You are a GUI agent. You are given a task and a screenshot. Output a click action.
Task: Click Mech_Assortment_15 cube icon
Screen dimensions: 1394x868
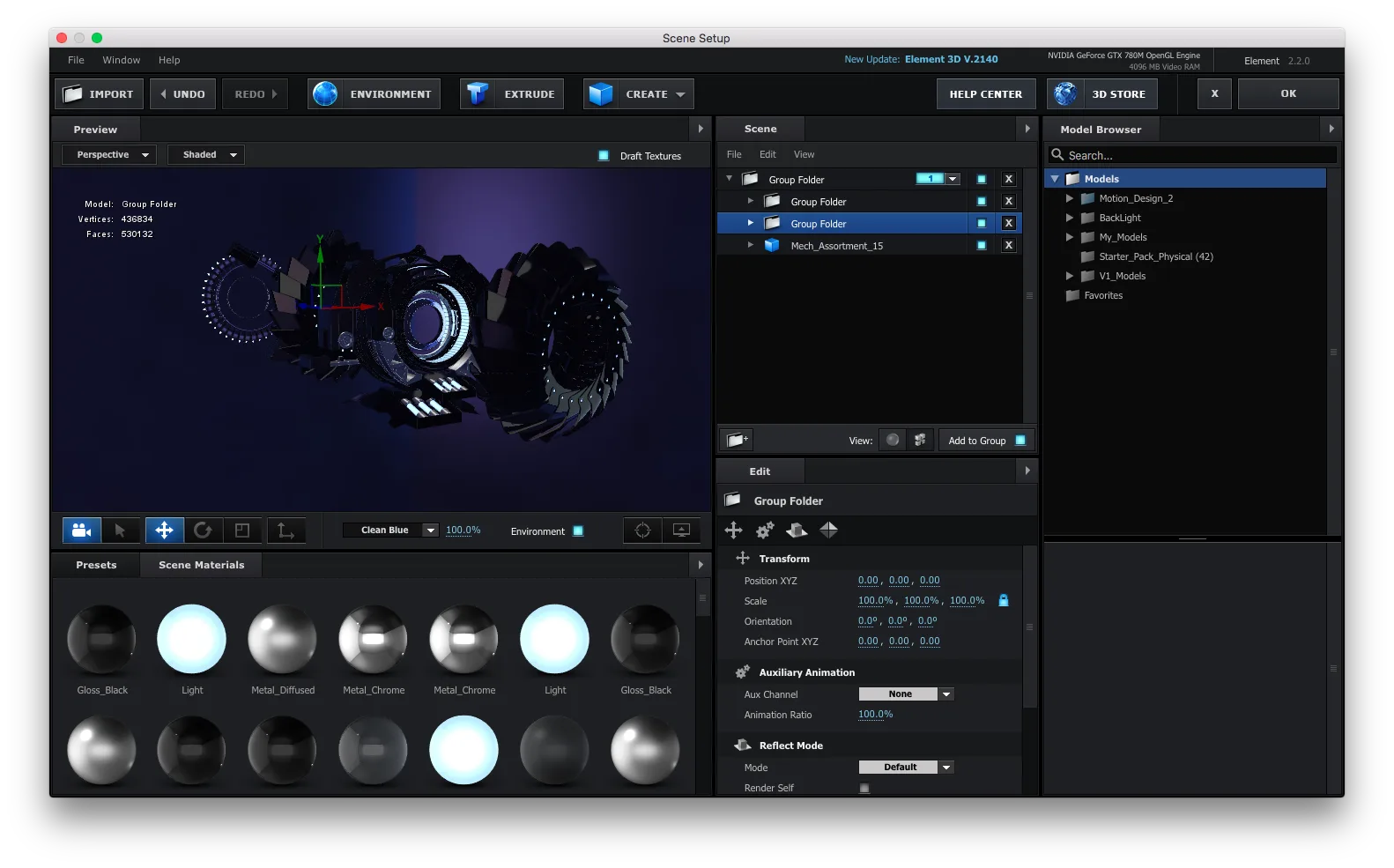click(772, 245)
